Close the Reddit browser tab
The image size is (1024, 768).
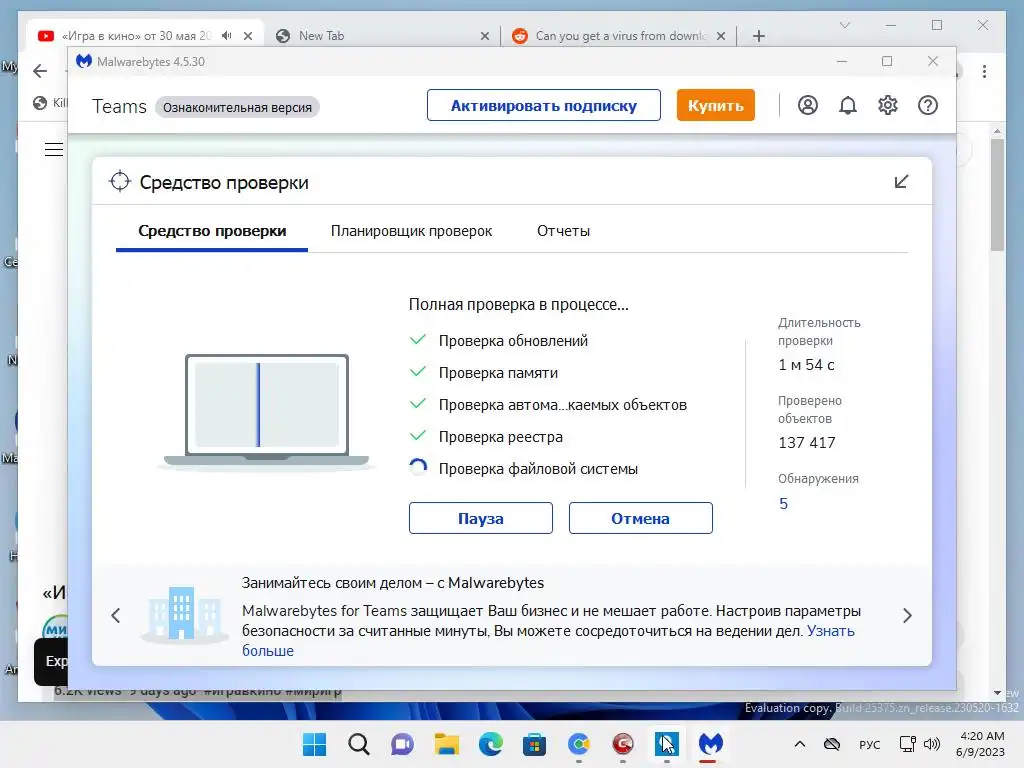coord(721,36)
